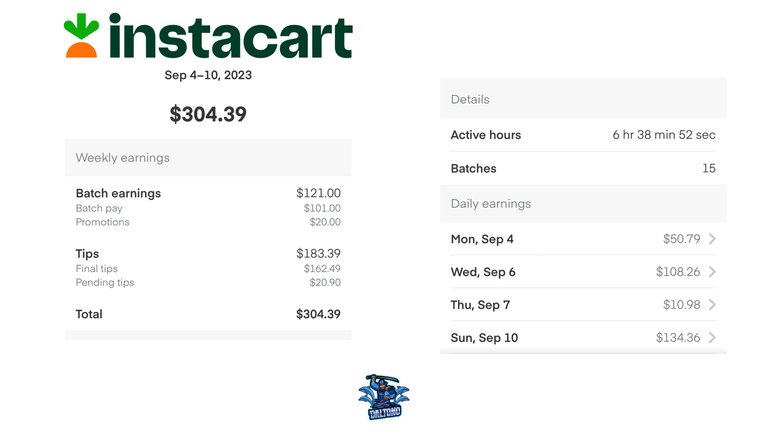Select the Weekly earnings section header

[x=208, y=158]
